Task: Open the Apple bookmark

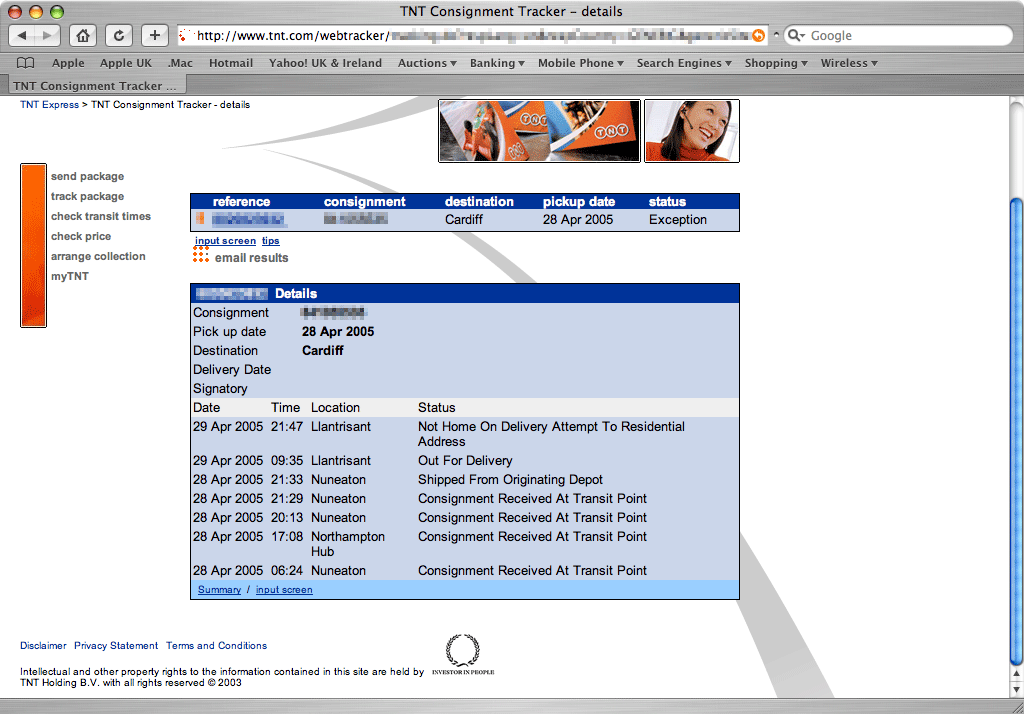Action: tap(68, 63)
